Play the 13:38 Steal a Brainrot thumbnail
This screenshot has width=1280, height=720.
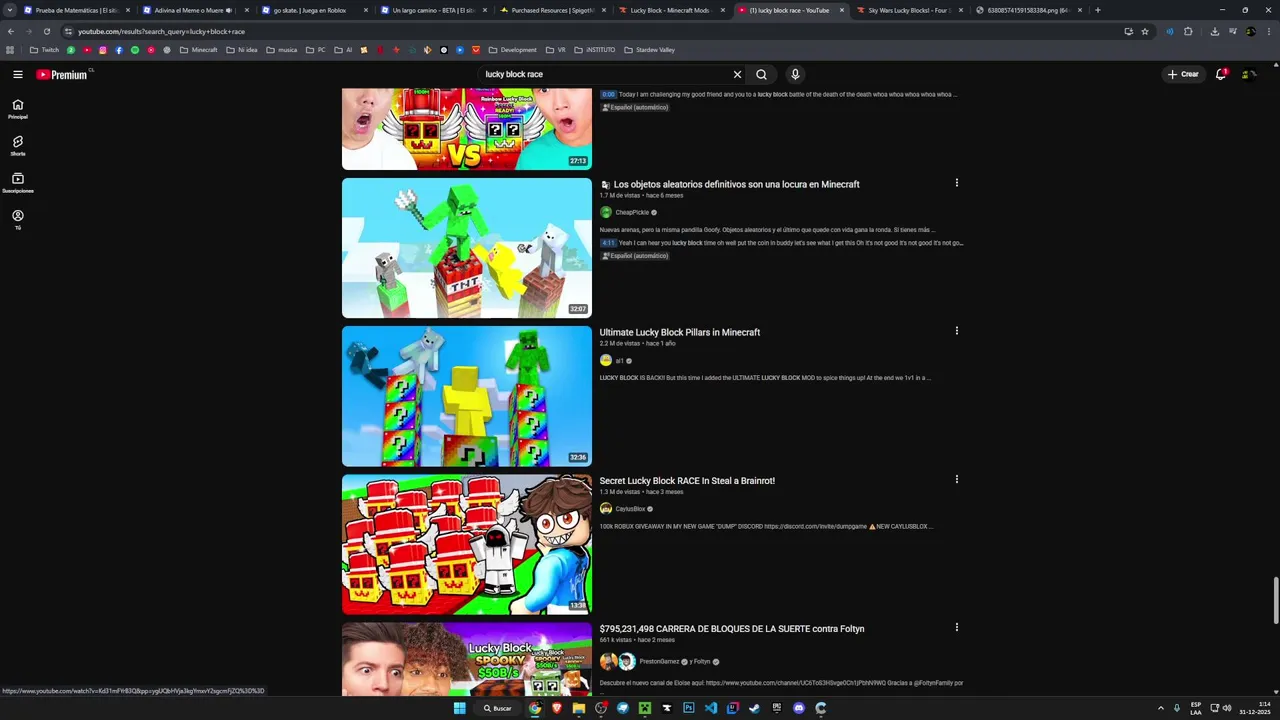tap(467, 544)
